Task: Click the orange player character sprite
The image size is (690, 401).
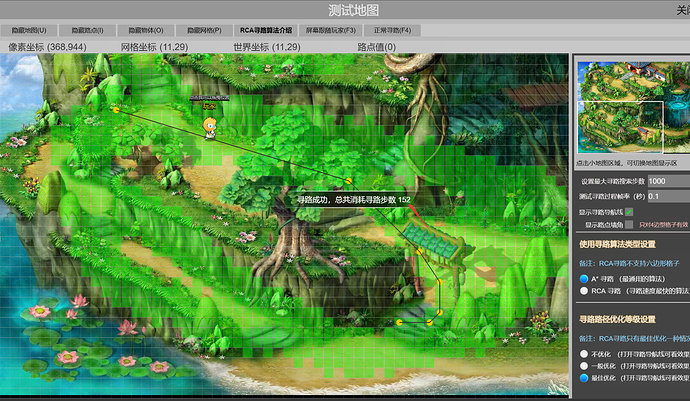Action: (210, 128)
